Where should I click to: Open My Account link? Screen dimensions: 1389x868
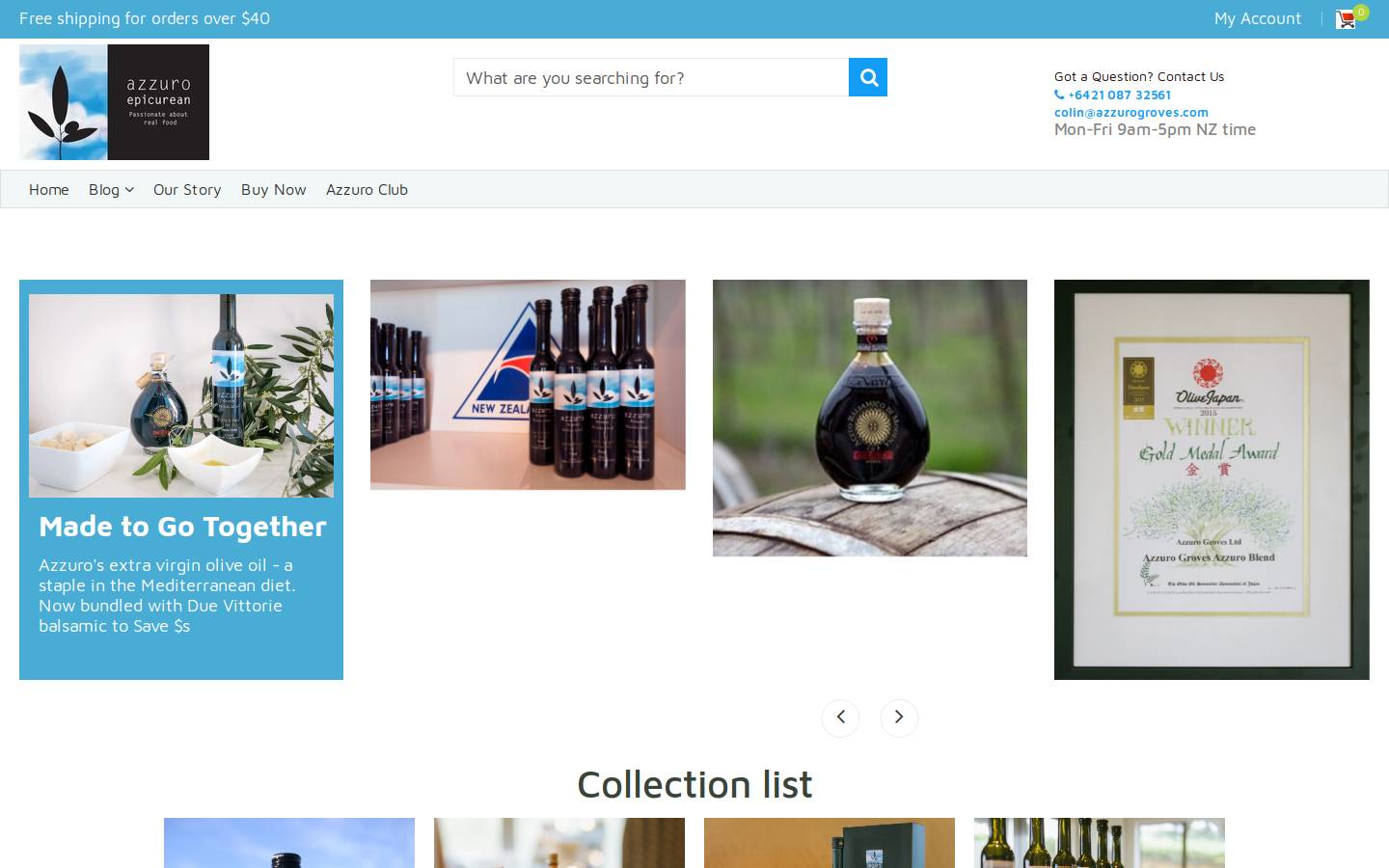(x=1257, y=18)
